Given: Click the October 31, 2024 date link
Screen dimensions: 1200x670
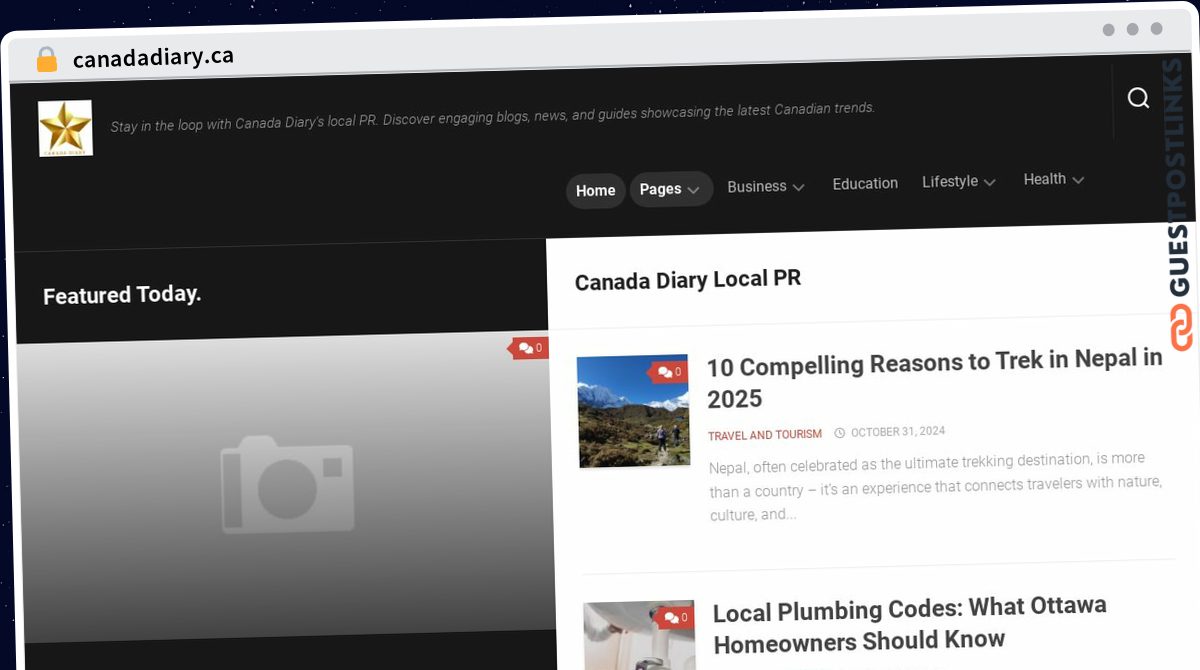Looking at the screenshot, I should pos(898,432).
